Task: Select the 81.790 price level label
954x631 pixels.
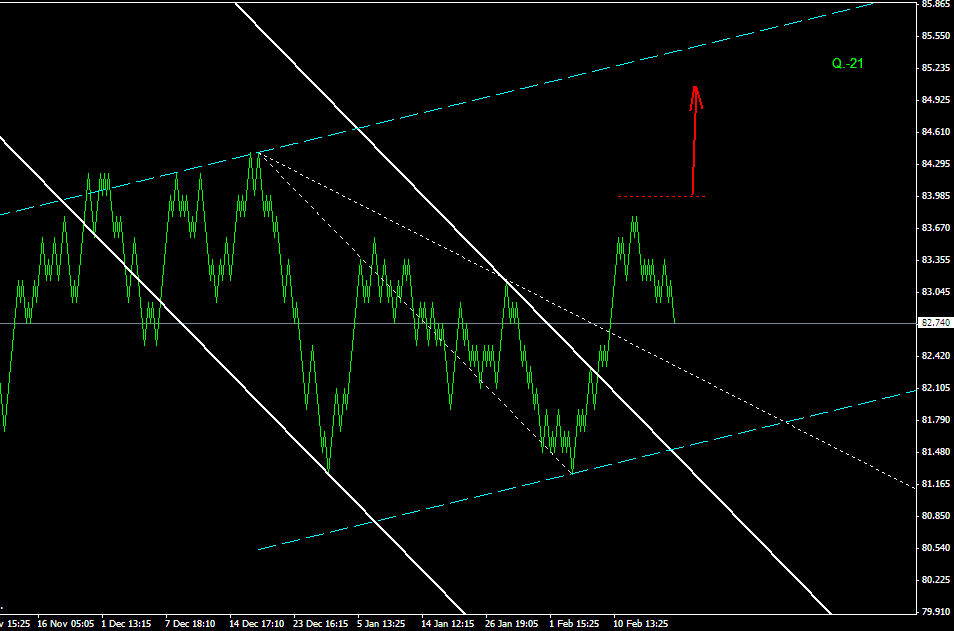Action: coord(936,419)
